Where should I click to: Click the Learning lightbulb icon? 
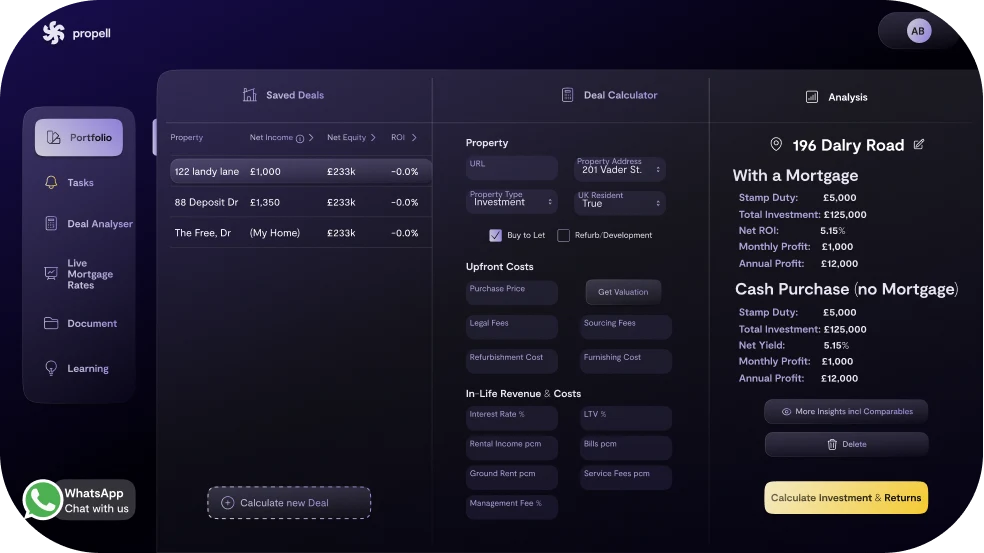coord(51,369)
